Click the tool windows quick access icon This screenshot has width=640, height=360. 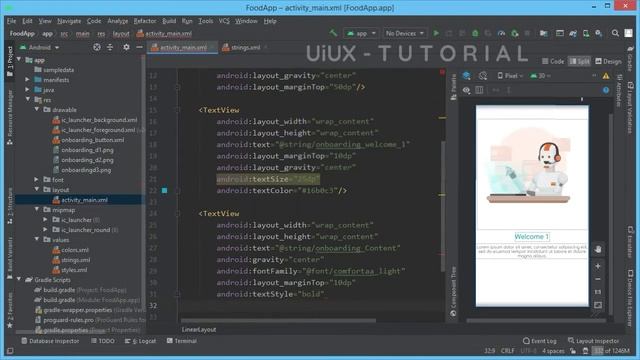10,351
